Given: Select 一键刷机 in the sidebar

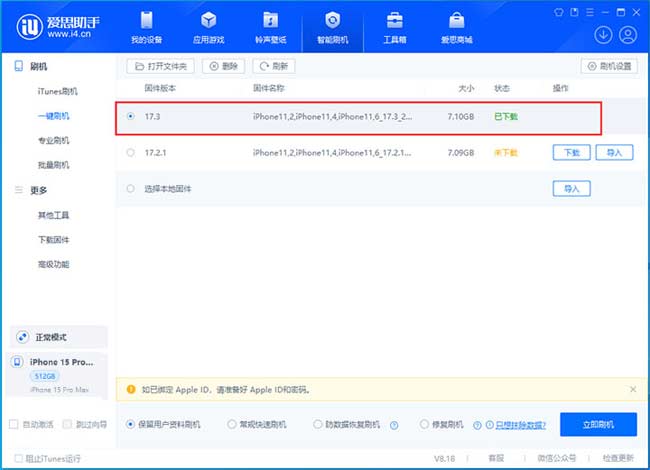Looking at the screenshot, I should 54,116.
